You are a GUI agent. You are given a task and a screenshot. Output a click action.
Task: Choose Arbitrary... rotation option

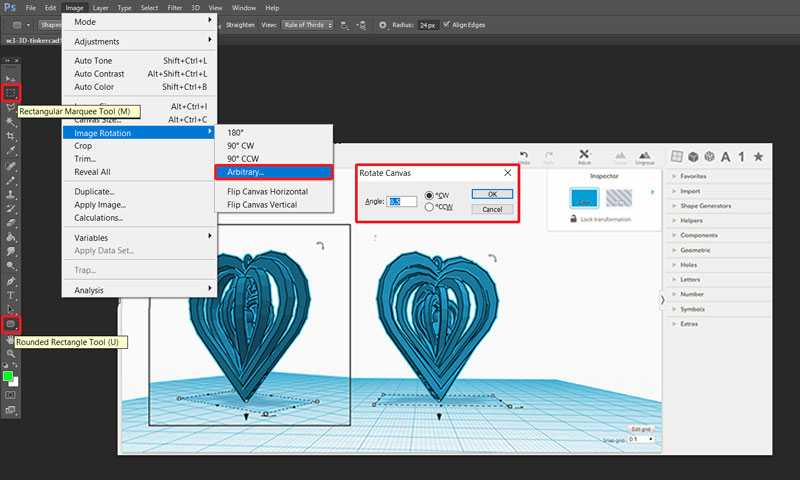pyautogui.click(x=274, y=172)
